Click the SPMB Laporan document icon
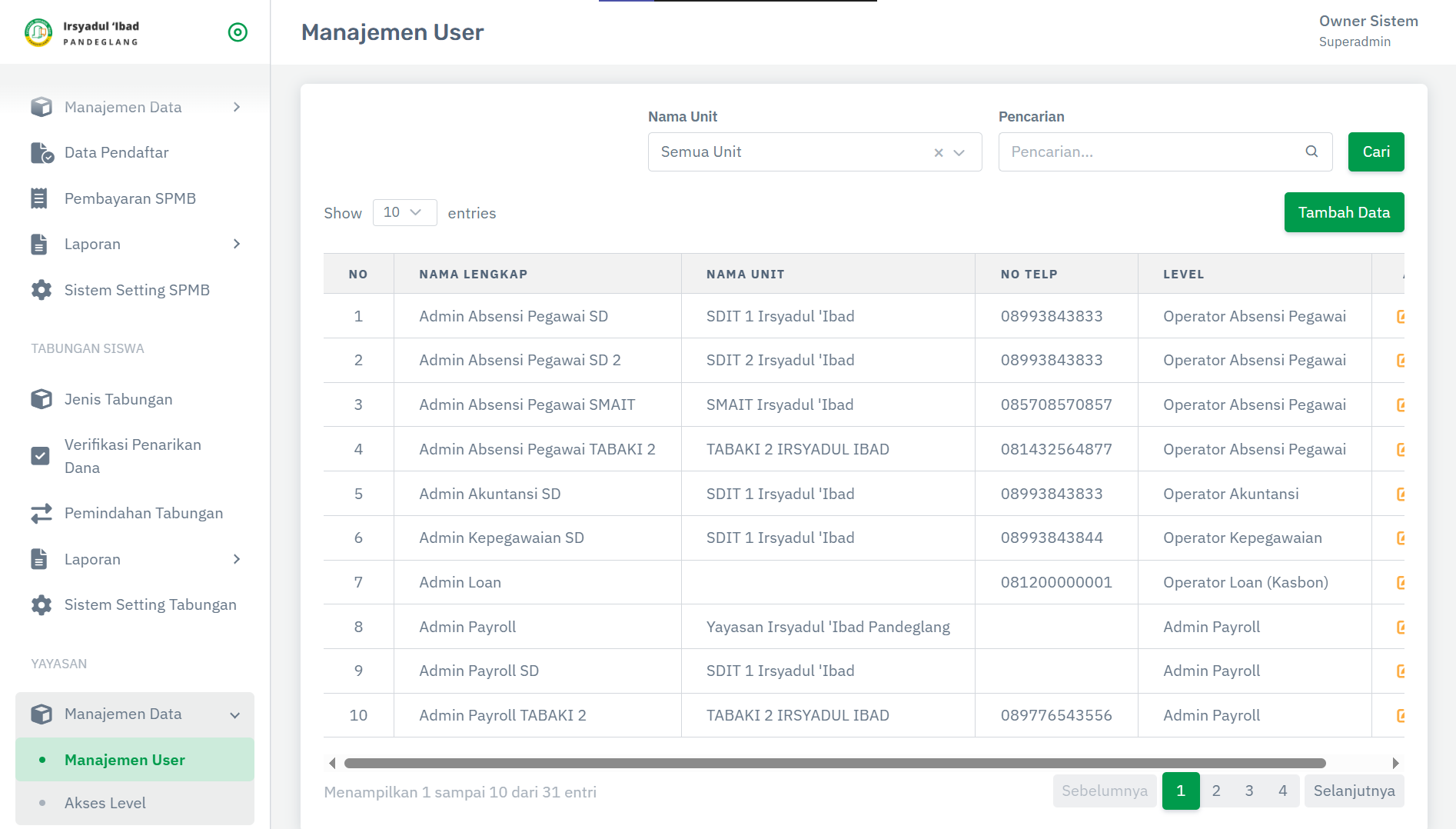The width and height of the screenshot is (1456, 829). (39, 245)
